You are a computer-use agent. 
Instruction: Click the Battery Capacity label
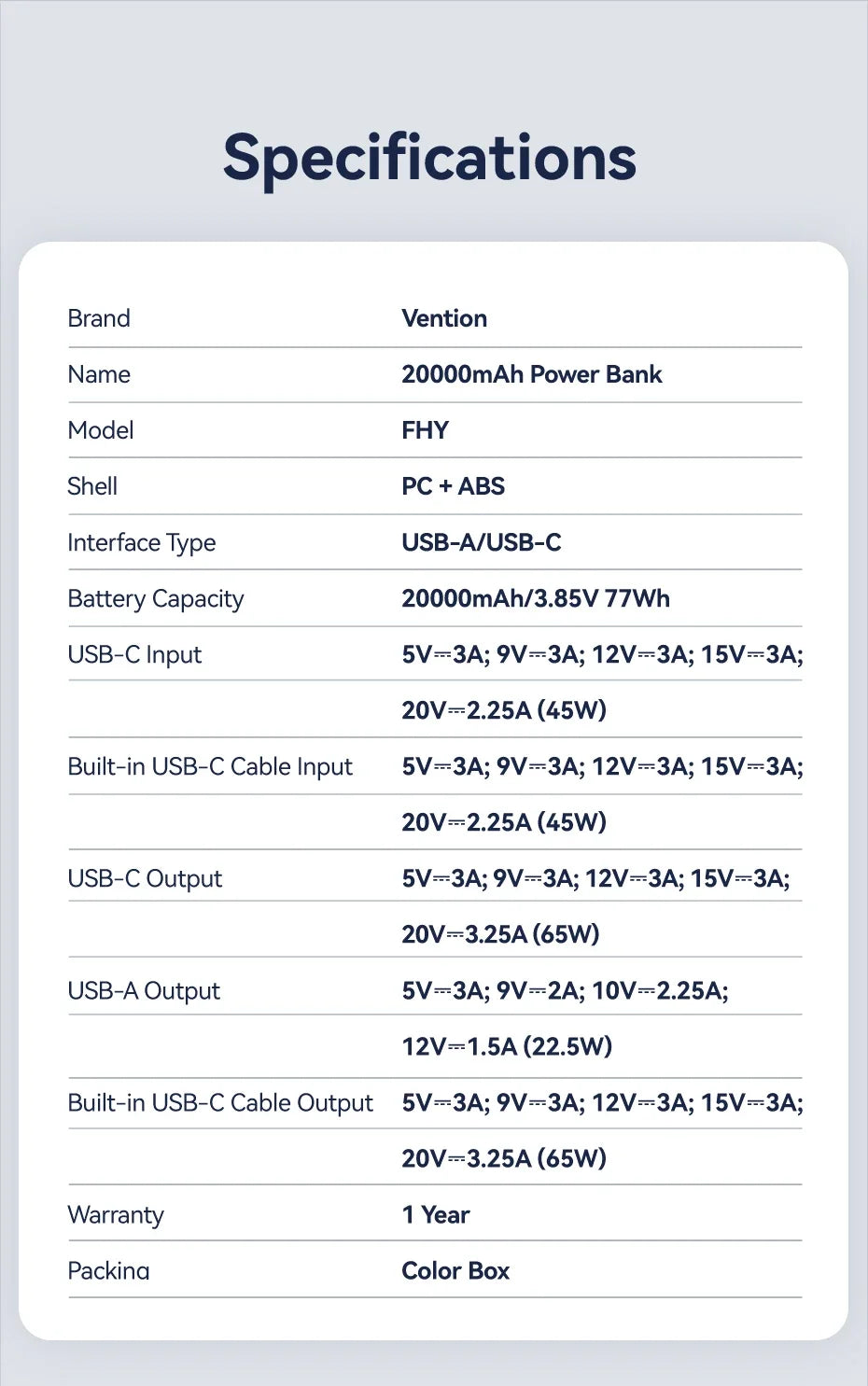pyautogui.click(x=155, y=598)
